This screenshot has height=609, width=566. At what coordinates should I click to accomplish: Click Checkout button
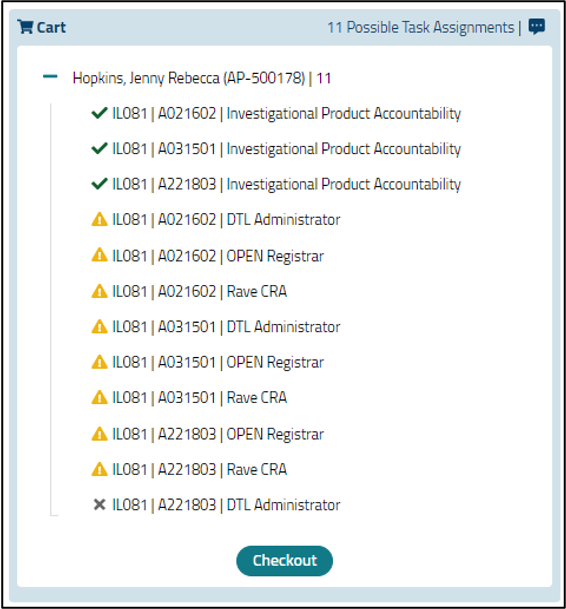click(x=284, y=560)
